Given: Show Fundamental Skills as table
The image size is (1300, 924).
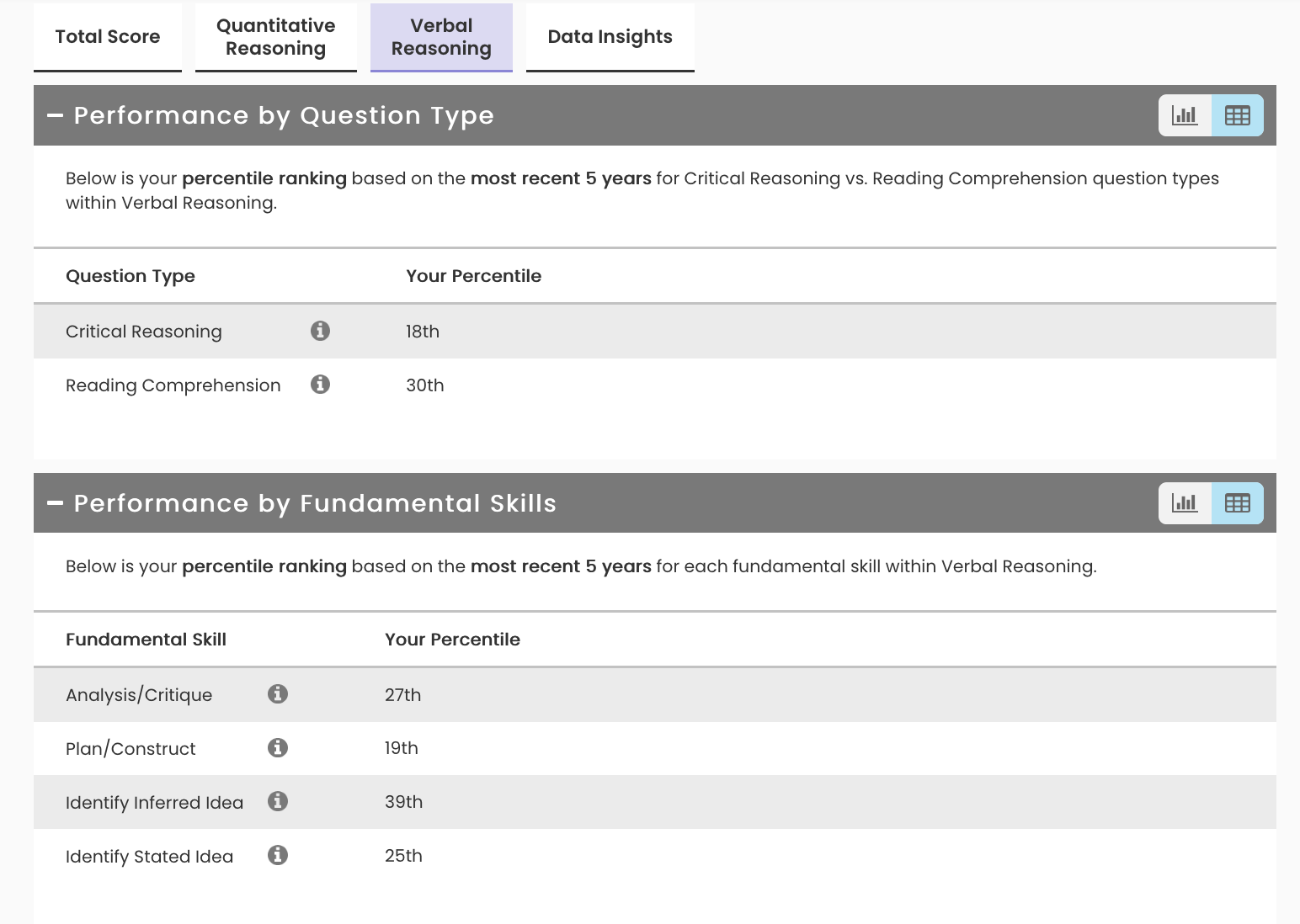Looking at the screenshot, I should point(1237,503).
